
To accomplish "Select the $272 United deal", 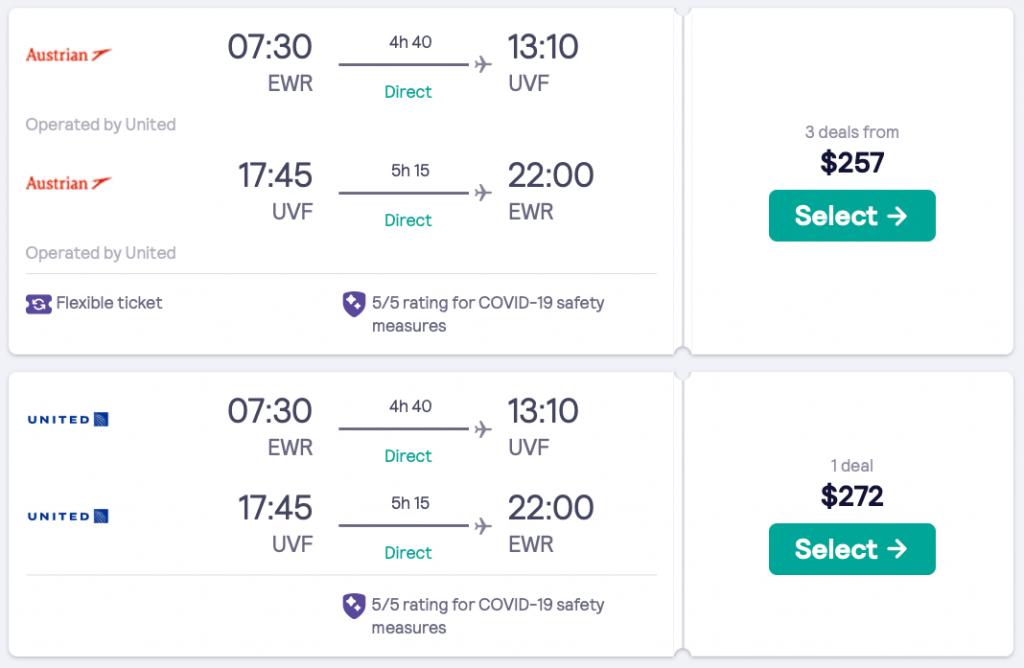I will click(x=851, y=549).
